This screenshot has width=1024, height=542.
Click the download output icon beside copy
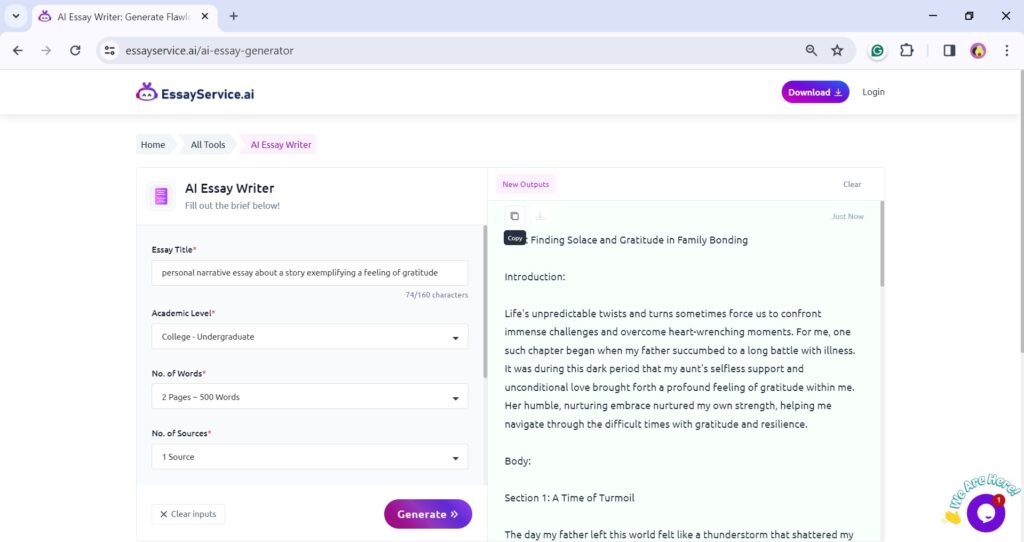pos(540,216)
